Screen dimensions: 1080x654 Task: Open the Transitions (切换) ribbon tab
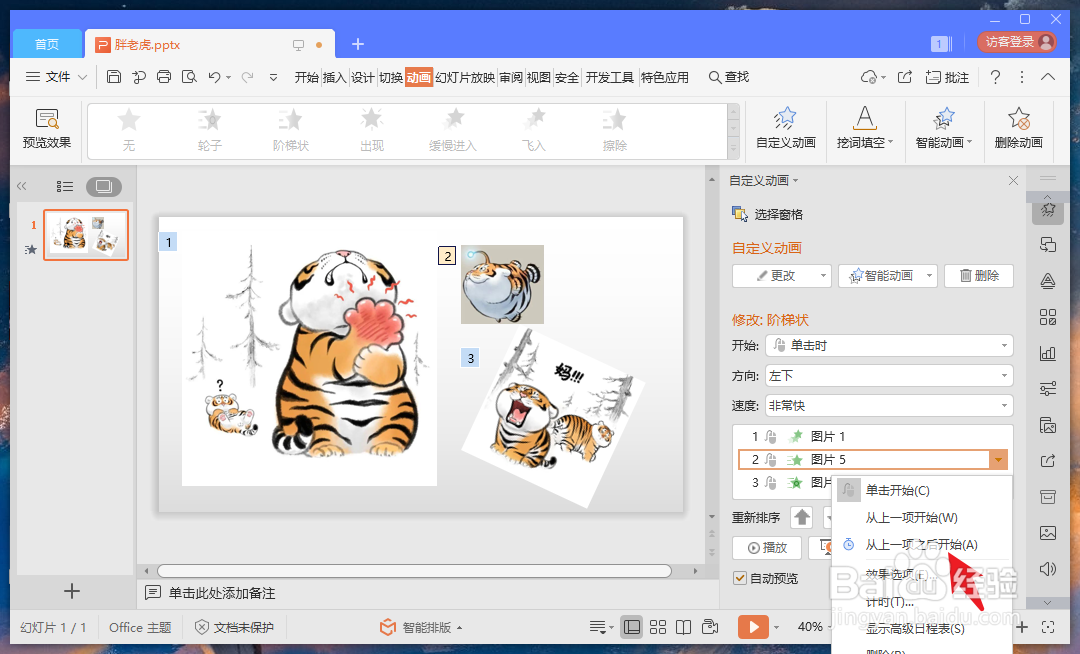pos(391,77)
